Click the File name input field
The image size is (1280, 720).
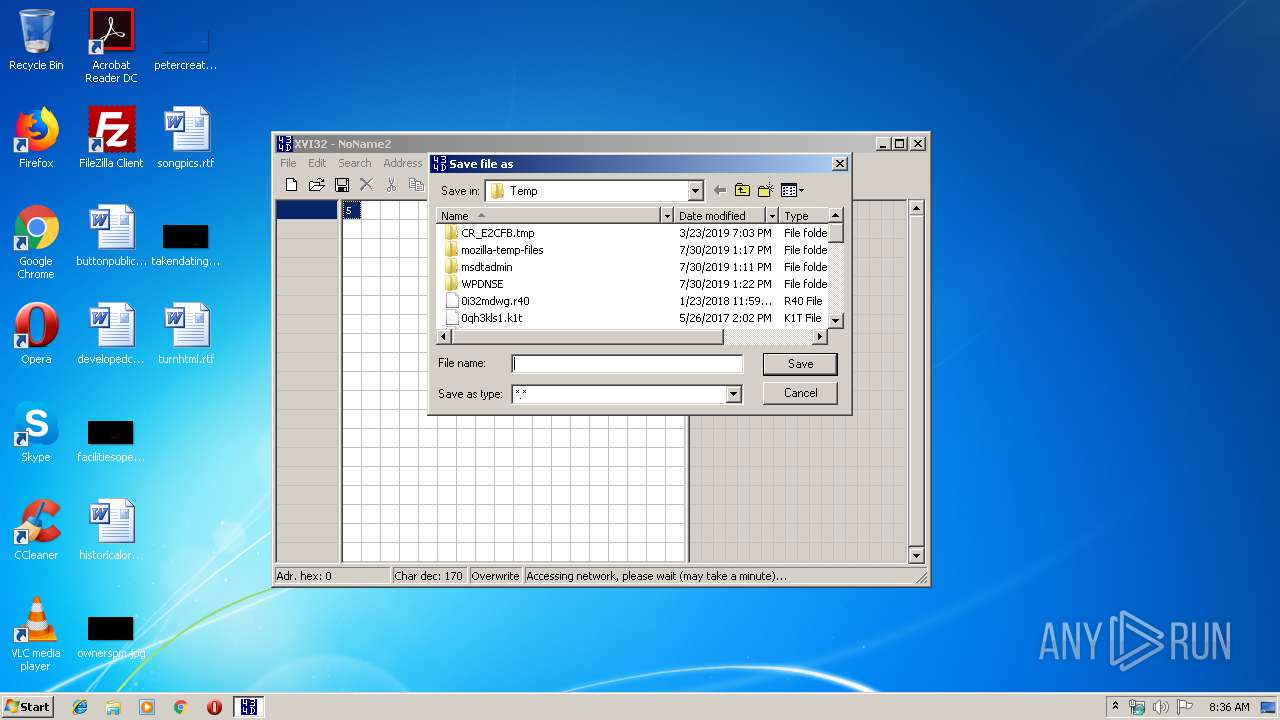point(627,364)
